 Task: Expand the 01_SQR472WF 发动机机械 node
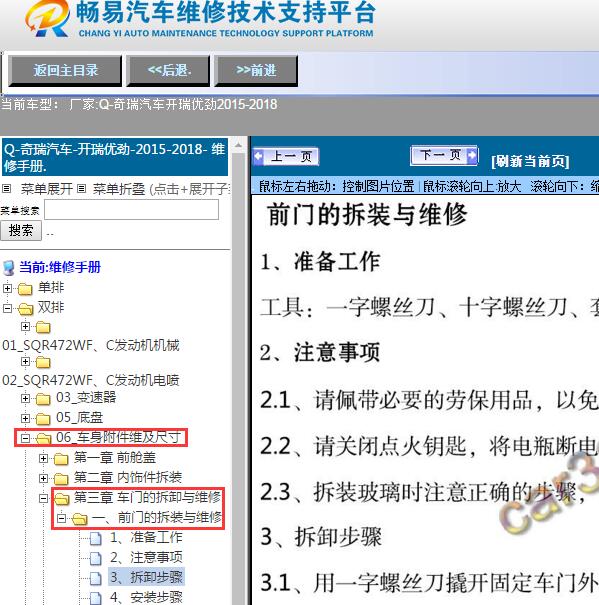coord(25,327)
